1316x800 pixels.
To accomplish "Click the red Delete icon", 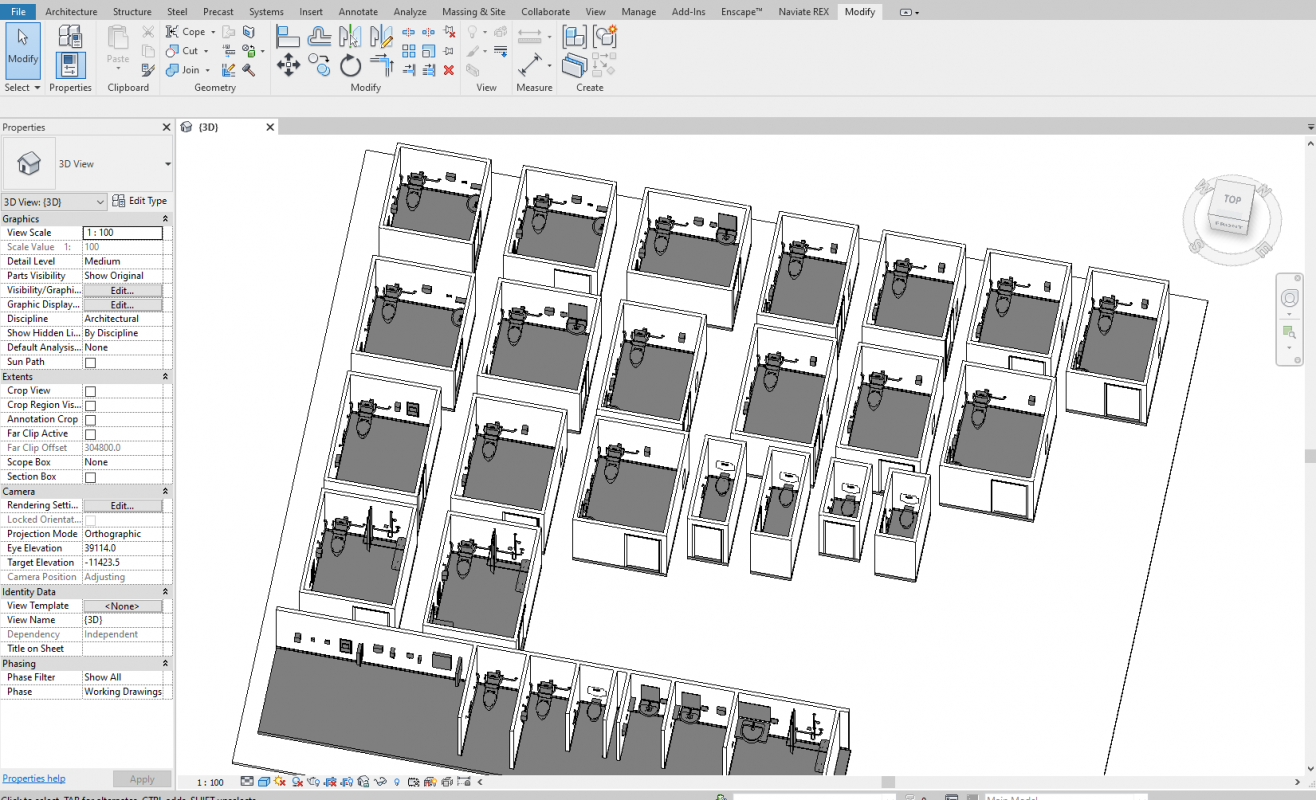I will [449, 70].
